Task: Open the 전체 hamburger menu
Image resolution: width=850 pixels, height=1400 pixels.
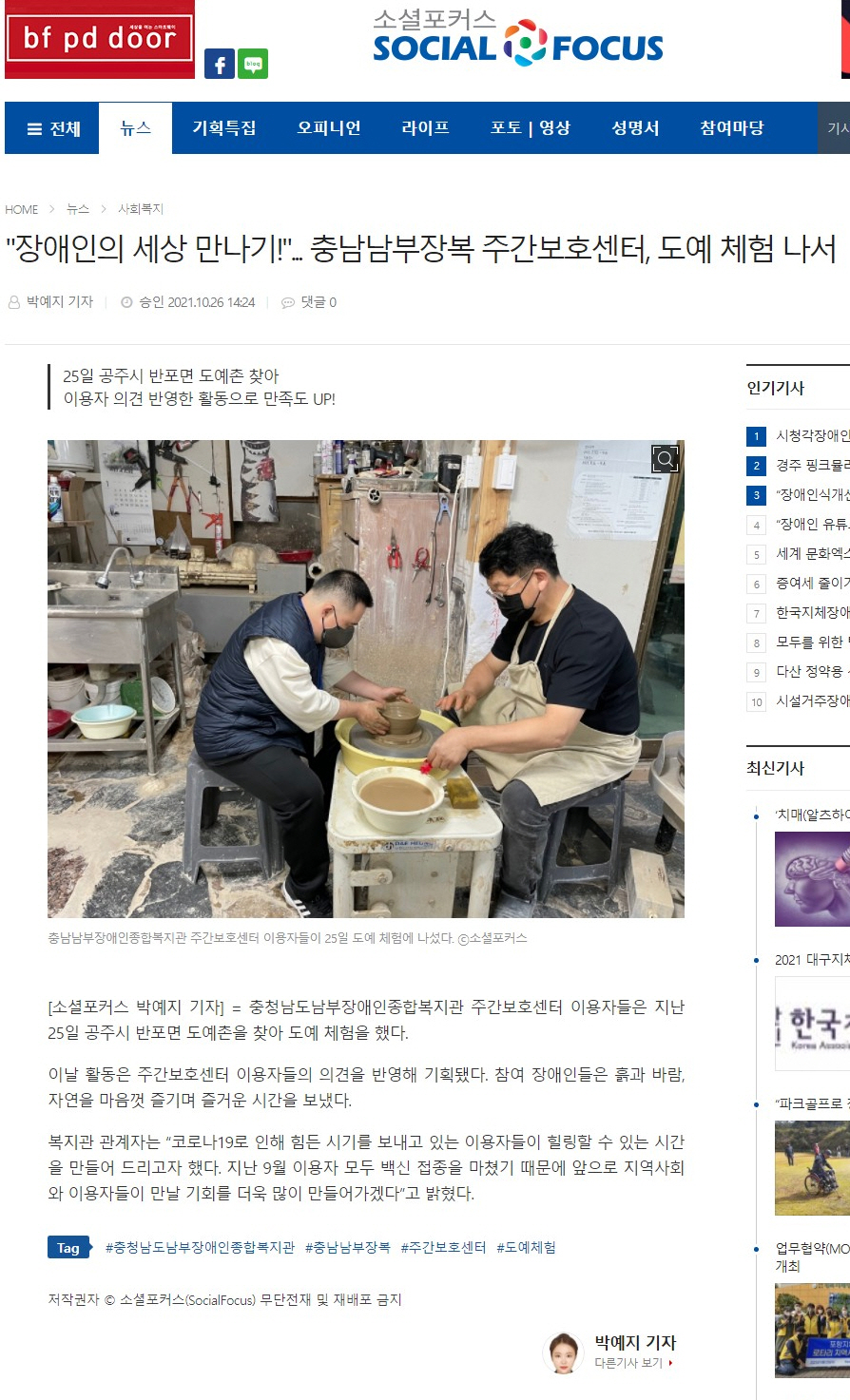Action: coord(53,128)
